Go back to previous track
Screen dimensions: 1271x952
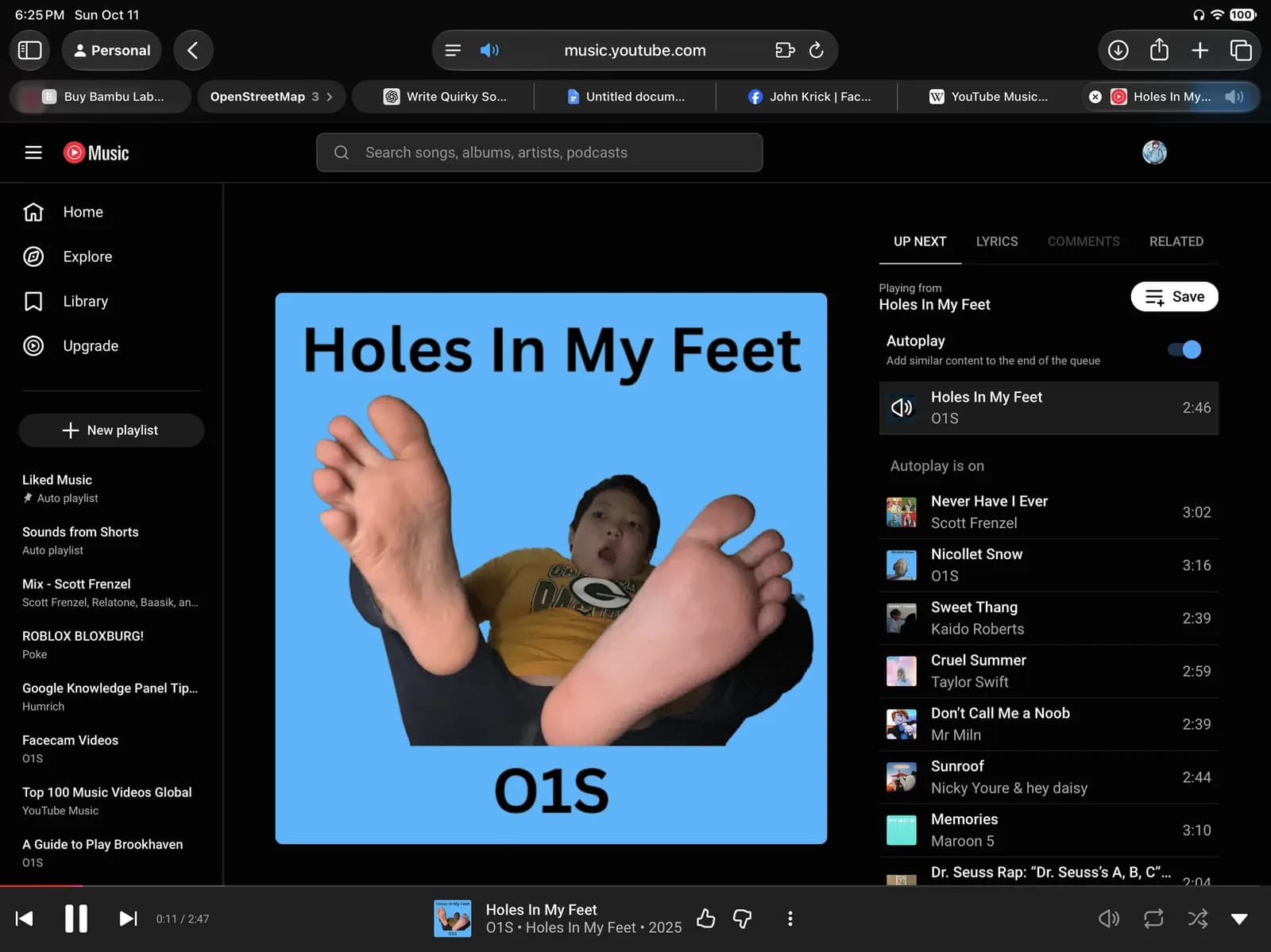[x=25, y=919]
